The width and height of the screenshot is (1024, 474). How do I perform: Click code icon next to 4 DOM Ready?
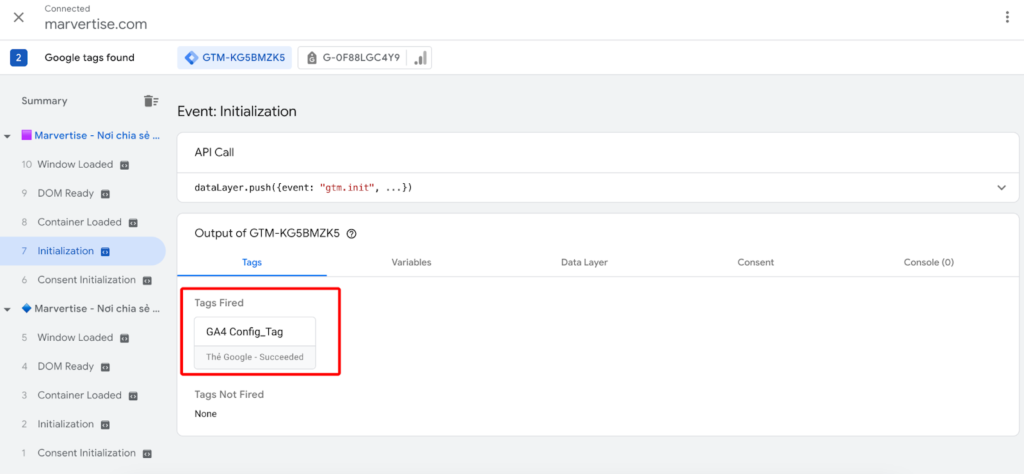coord(105,367)
